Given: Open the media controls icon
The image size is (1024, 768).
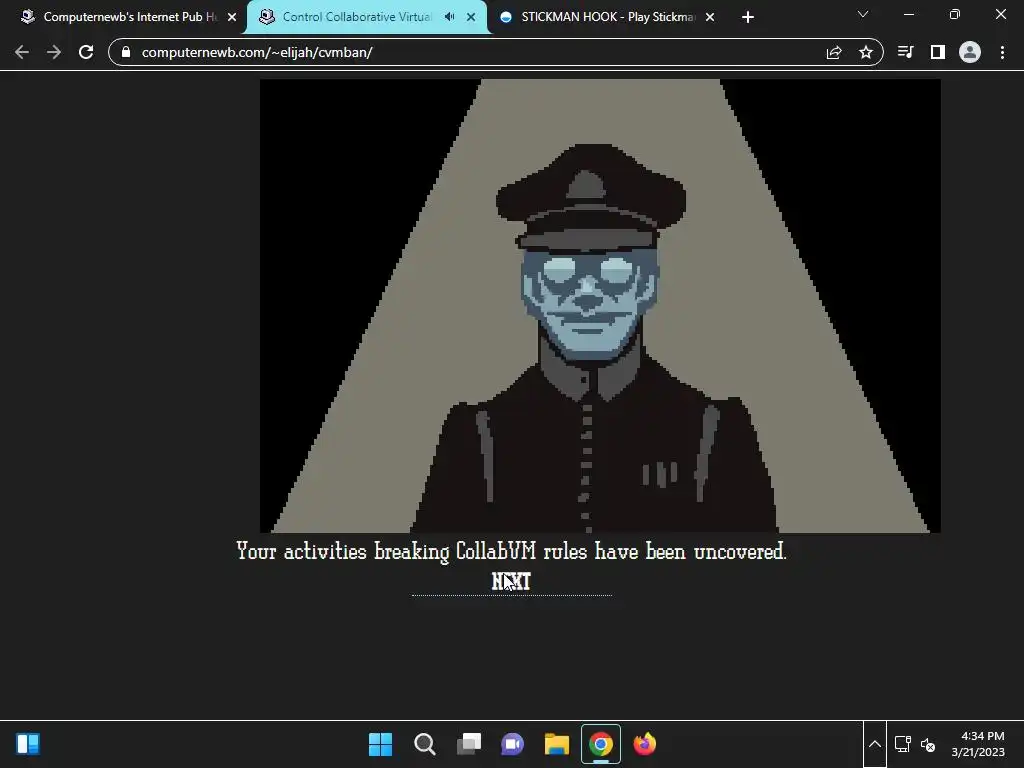Looking at the screenshot, I should click(905, 52).
